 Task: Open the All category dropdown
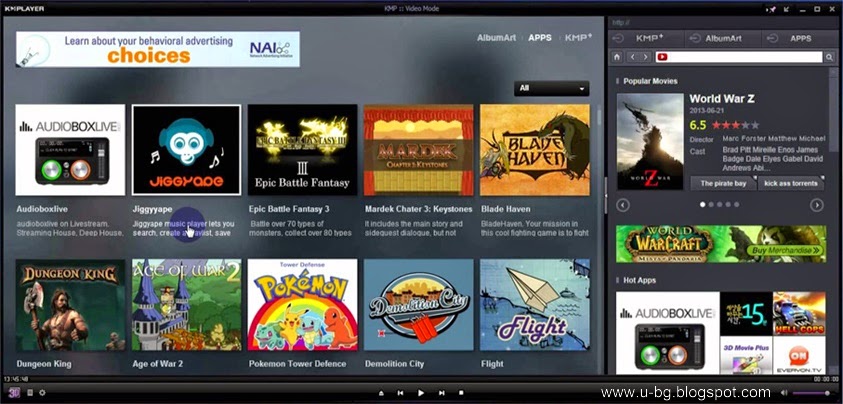pyautogui.click(x=552, y=88)
